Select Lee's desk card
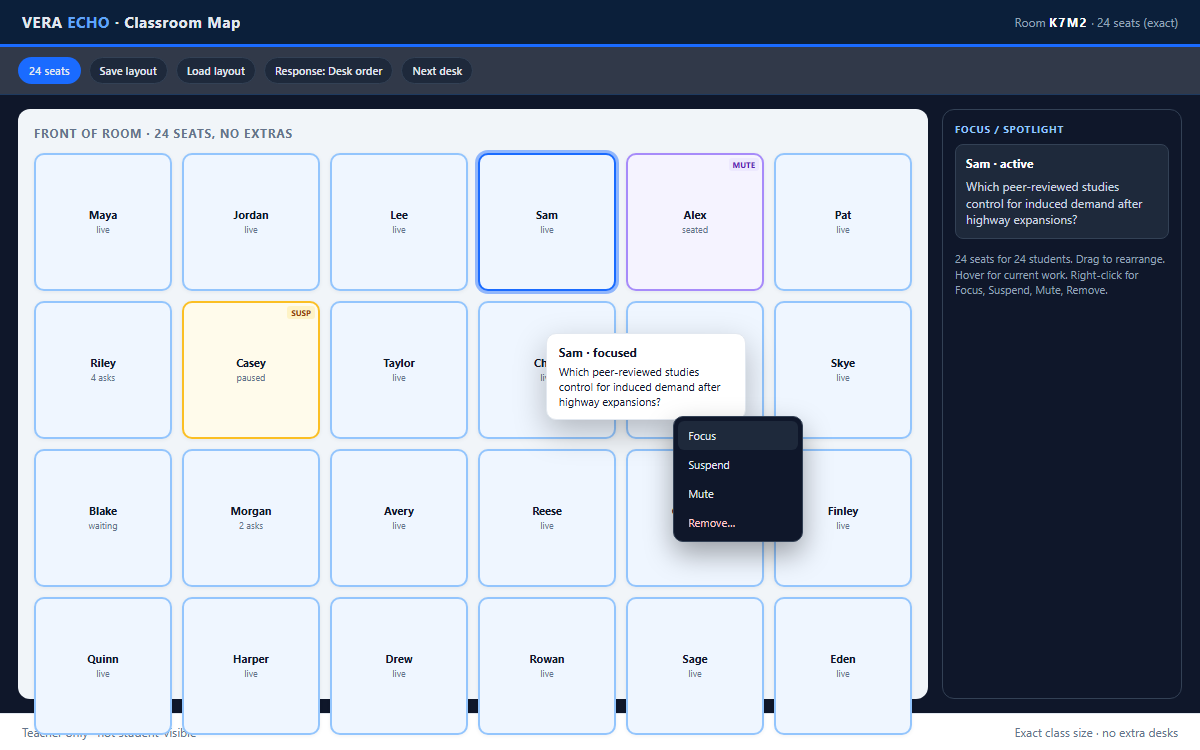Image resolution: width=1200 pixels, height=750 pixels. tap(399, 222)
